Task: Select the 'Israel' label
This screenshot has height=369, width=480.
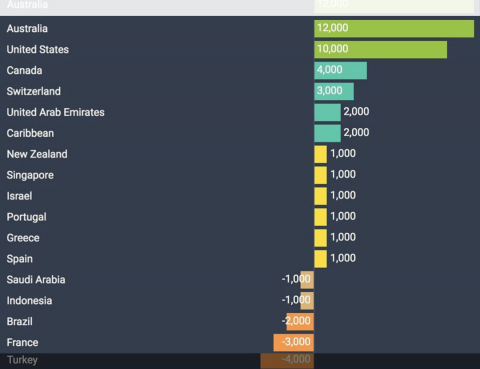Action: [19, 196]
